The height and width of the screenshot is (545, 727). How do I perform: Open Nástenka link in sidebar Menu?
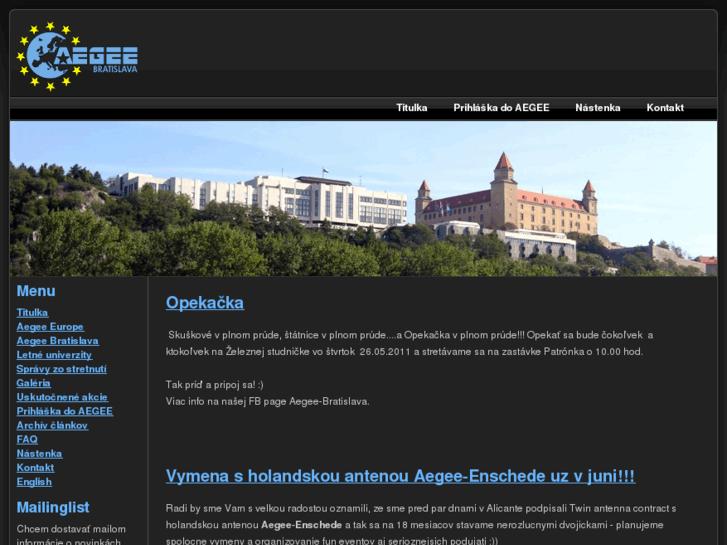pos(39,454)
